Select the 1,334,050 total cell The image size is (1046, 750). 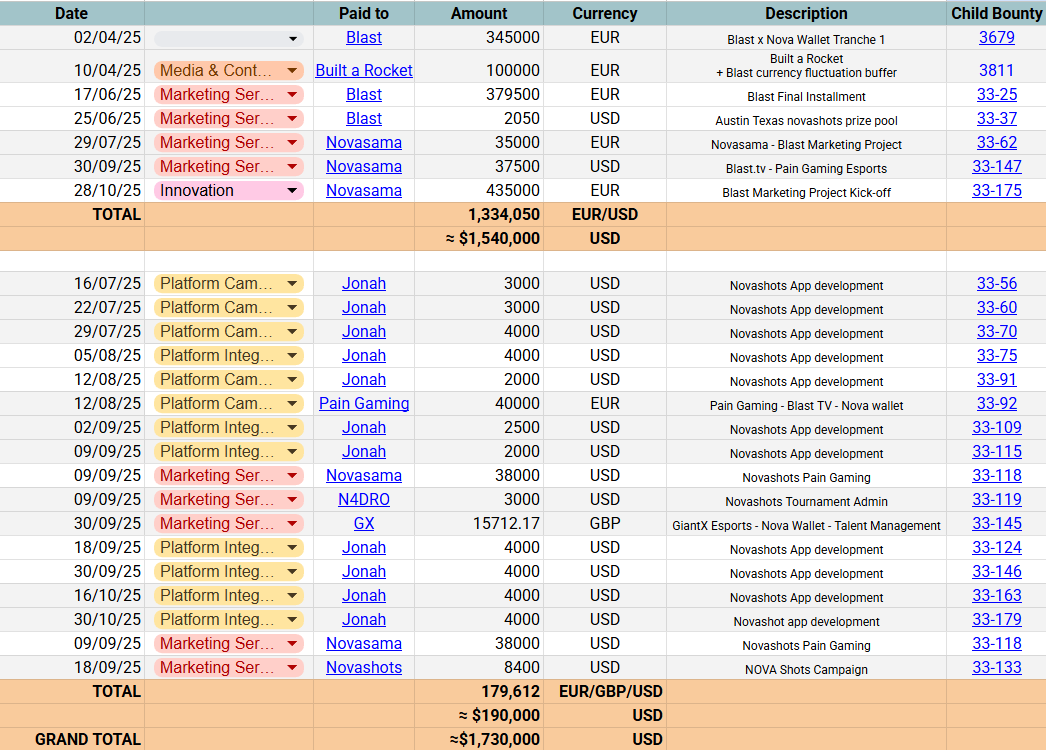pyautogui.click(x=479, y=214)
